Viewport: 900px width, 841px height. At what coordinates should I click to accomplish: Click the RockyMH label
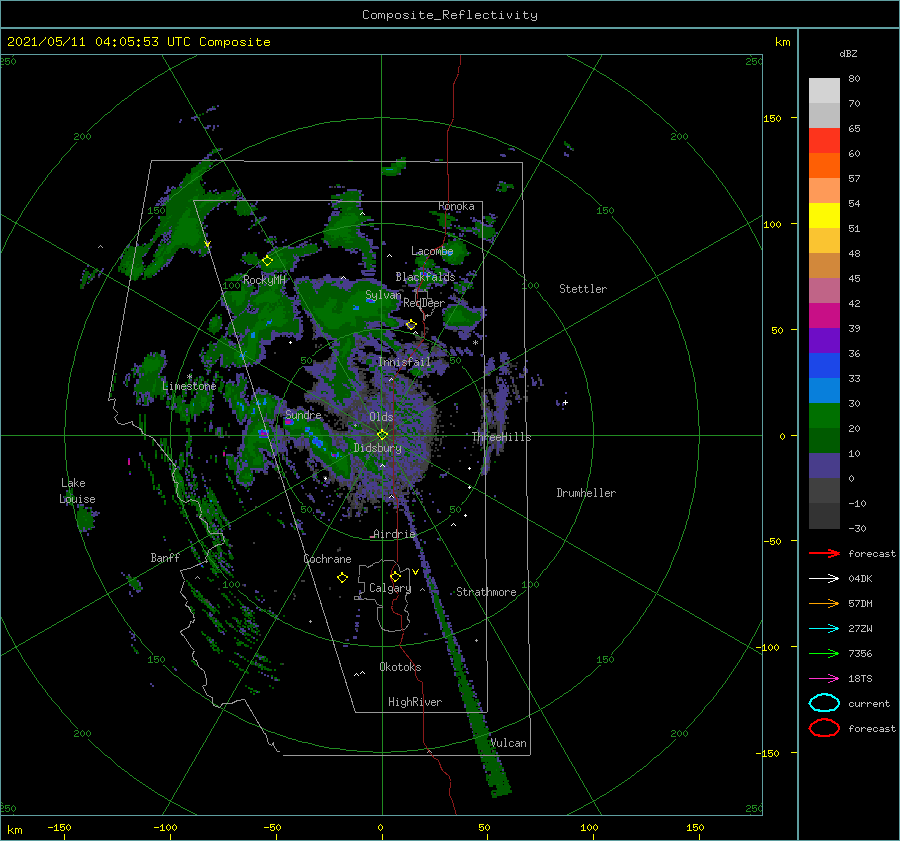point(264,280)
